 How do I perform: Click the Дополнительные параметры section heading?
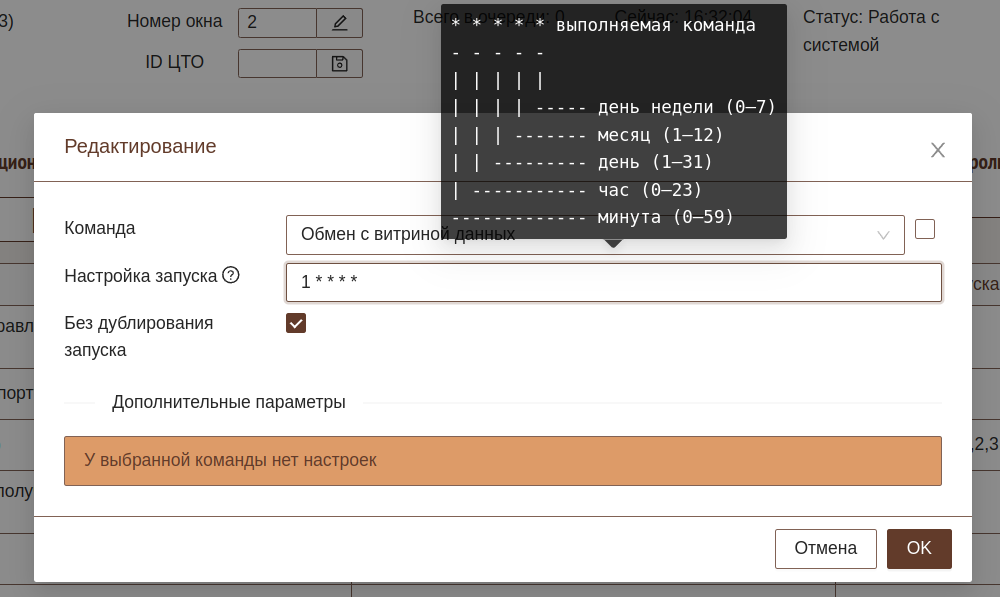tap(229, 402)
